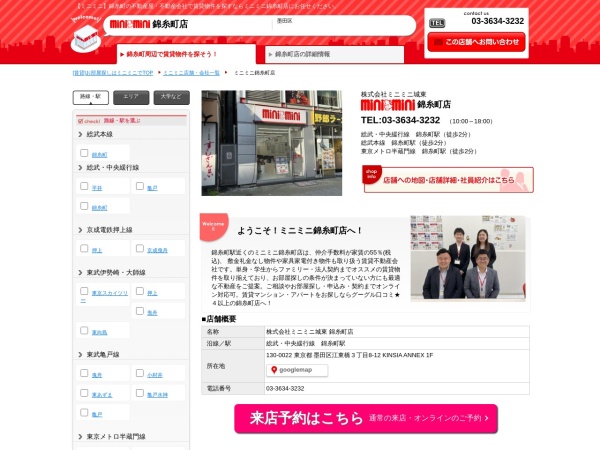This screenshot has height=450, width=600.
Task: Click ようこそ！ミニミニ錦糸町店へ！ heading
Action: [300, 230]
